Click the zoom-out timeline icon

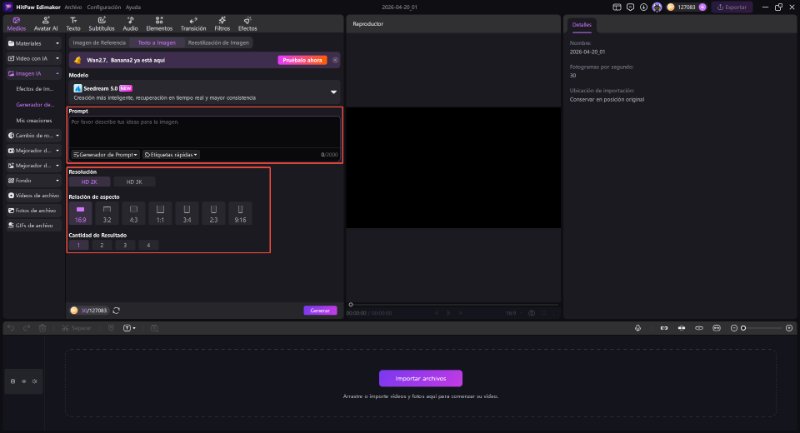[x=734, y=328]
